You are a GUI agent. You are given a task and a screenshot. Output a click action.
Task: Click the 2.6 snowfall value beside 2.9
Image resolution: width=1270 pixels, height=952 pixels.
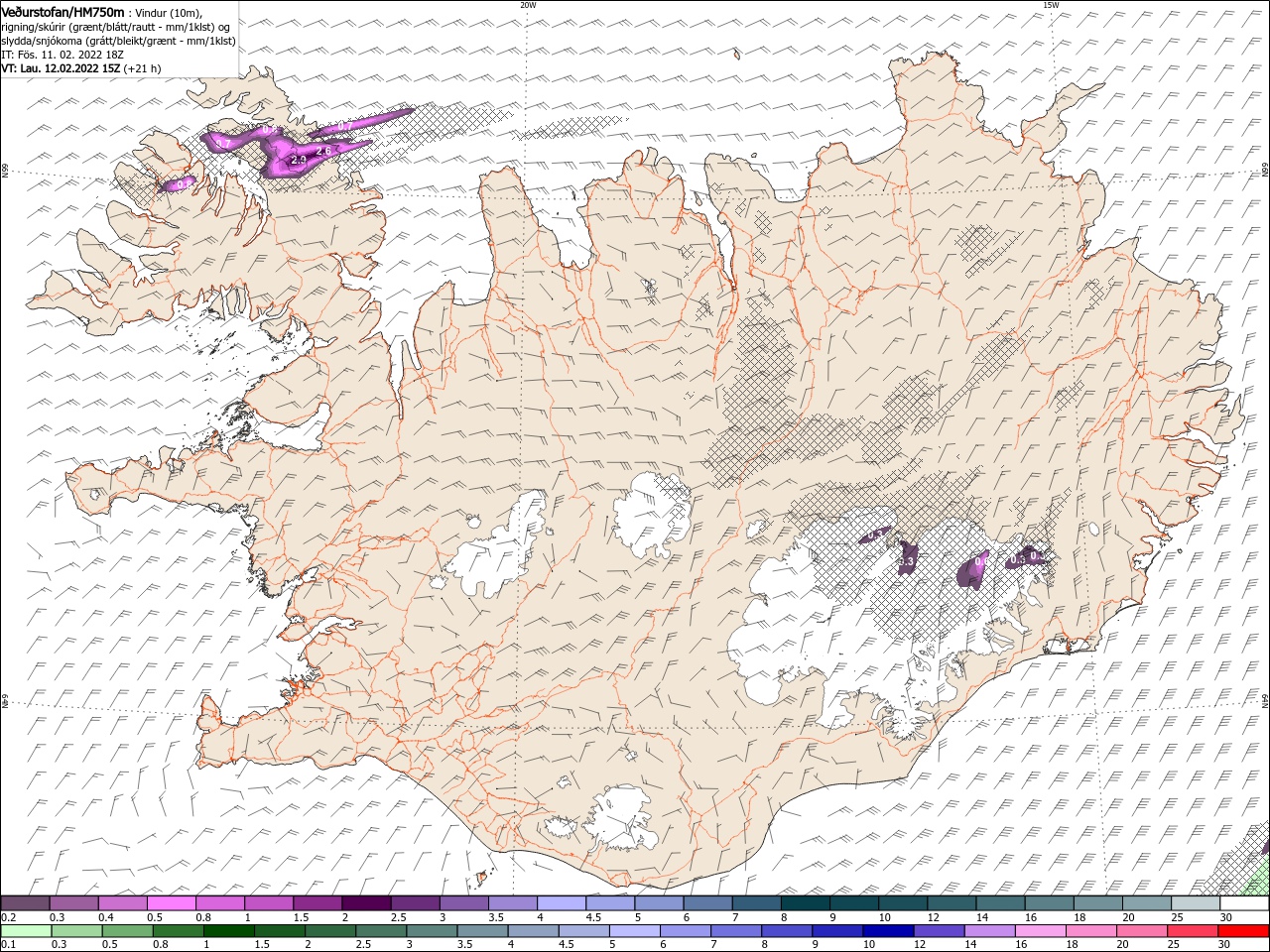coord(322,151)
